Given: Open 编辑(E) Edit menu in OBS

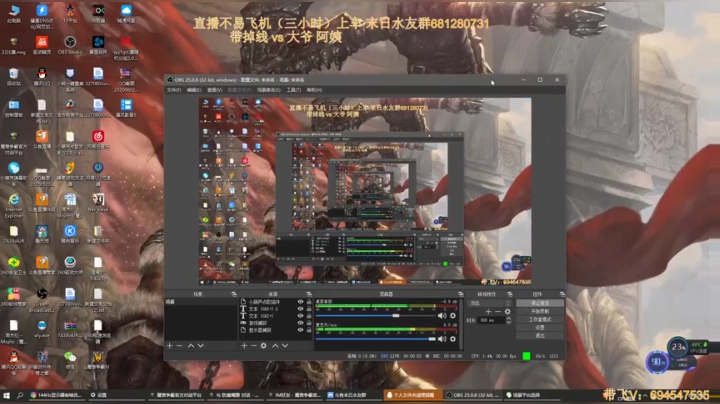Looking at the screenshot, I should [x=194, y=90].
